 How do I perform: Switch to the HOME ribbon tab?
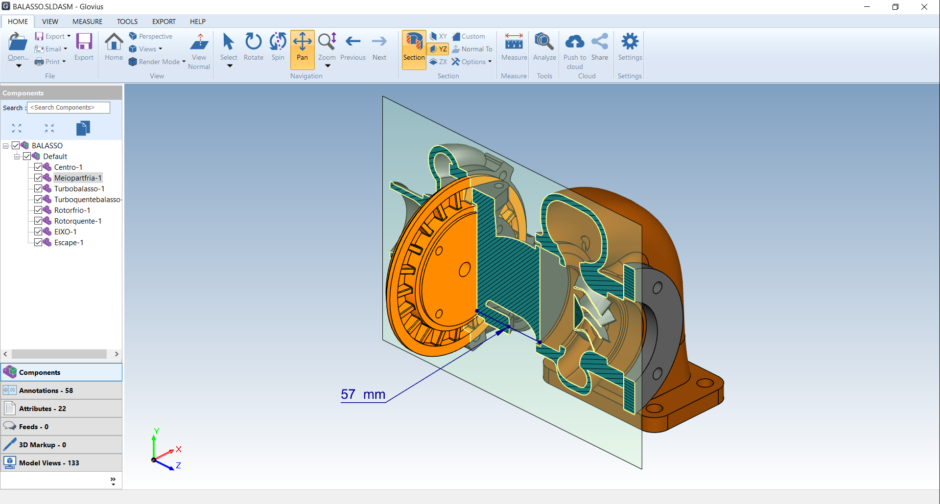pyautogui.click(x=18, y=22)
